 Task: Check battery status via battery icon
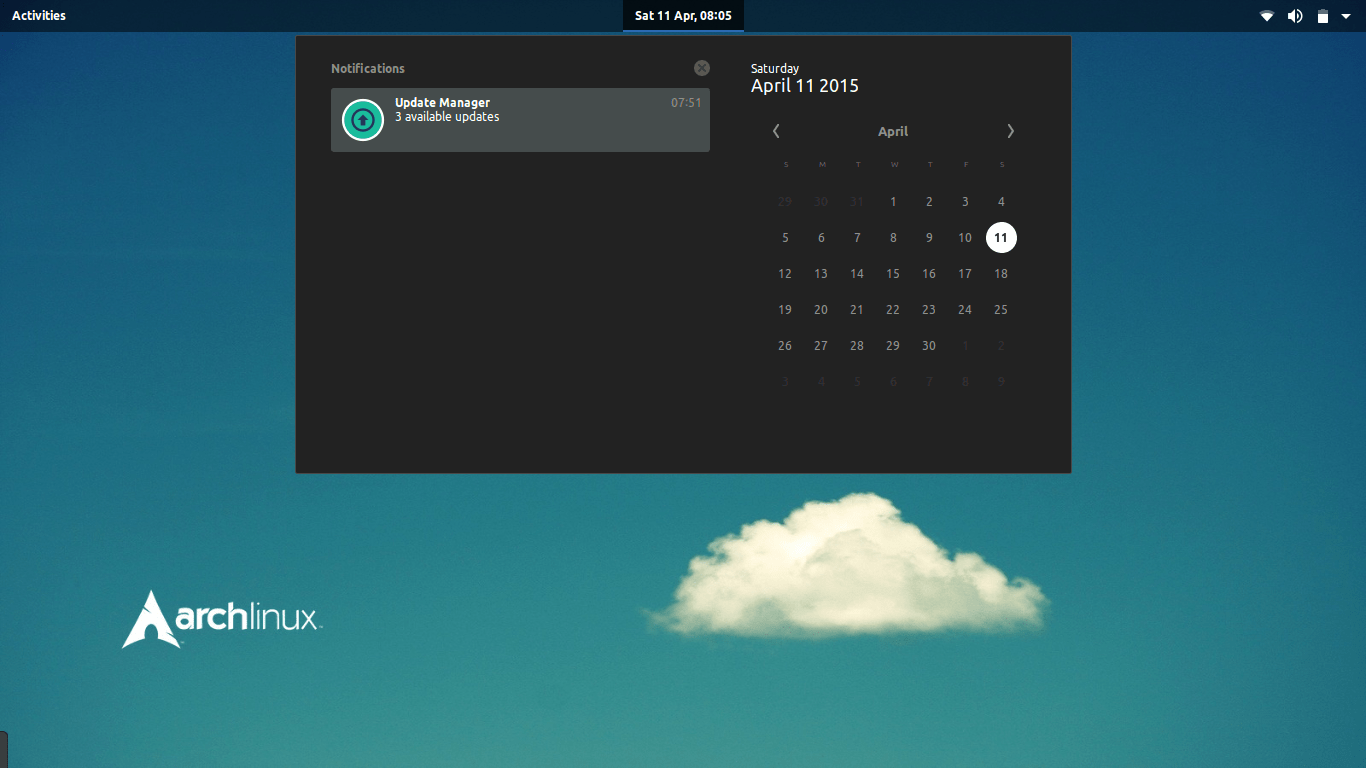coord(1321,15)
